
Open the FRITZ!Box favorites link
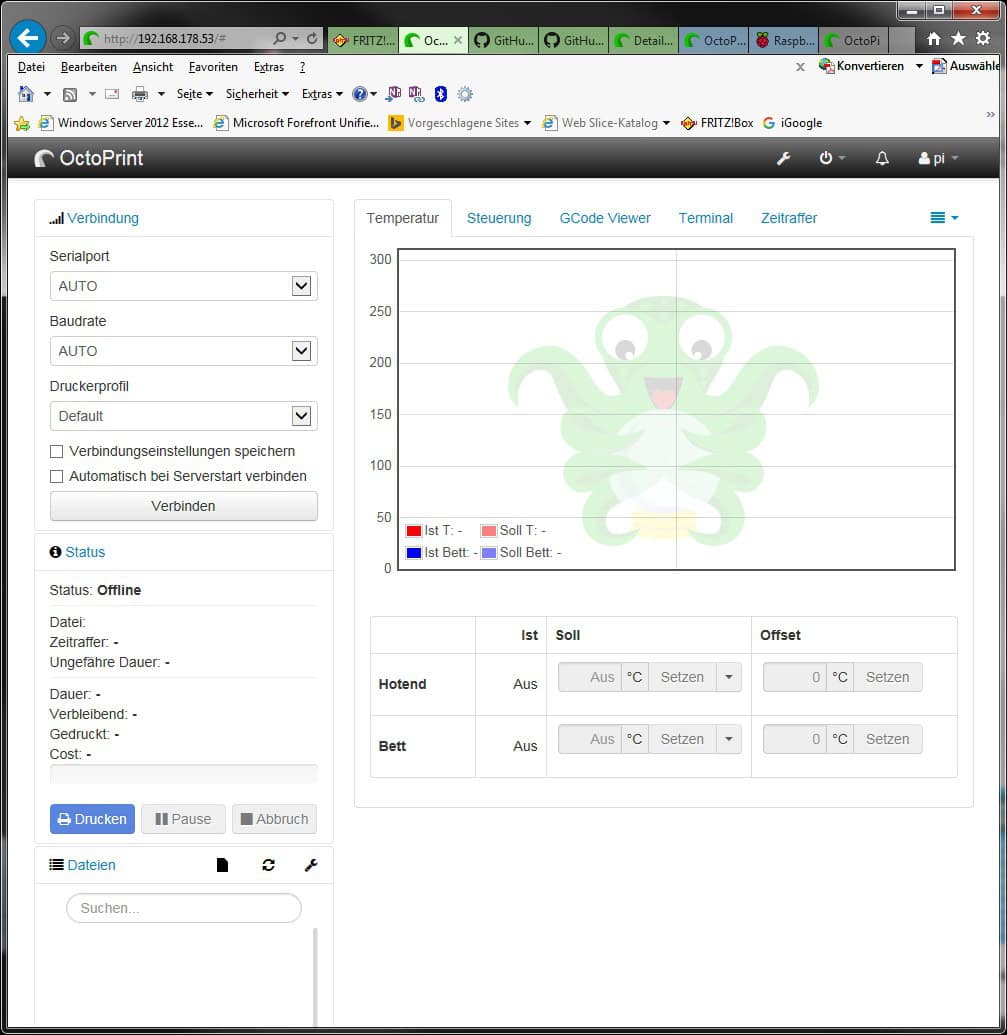(x=717, y=123)
